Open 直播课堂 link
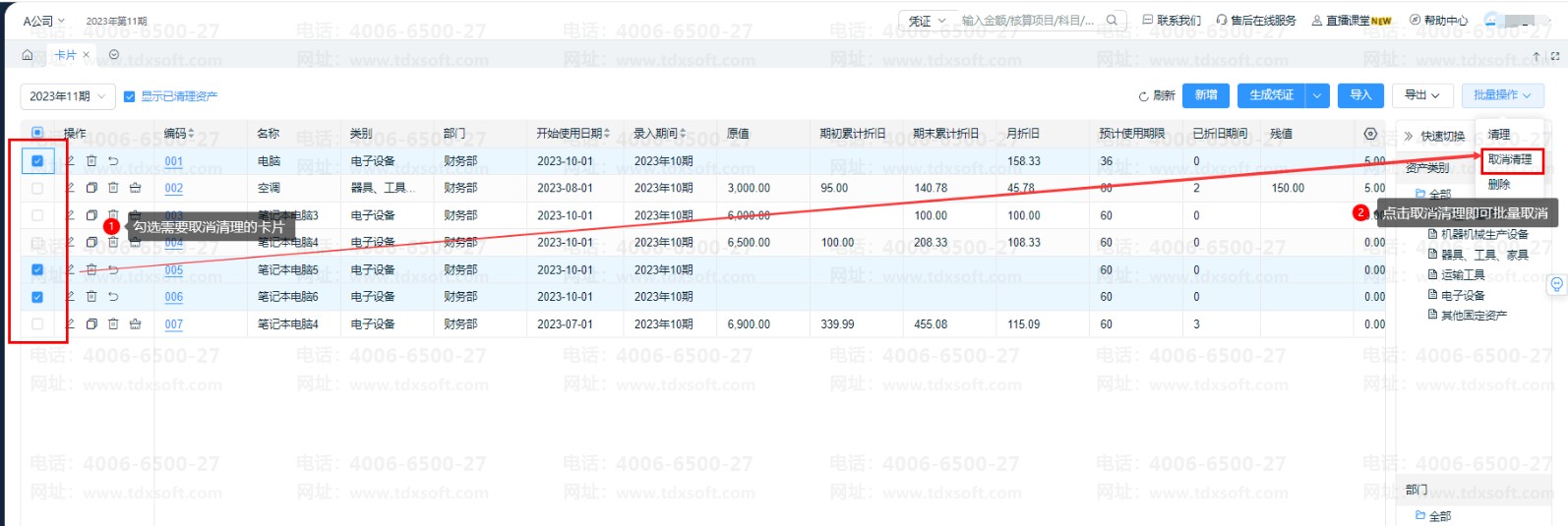Viewport: 1568px width, 526px height. 1352,21
